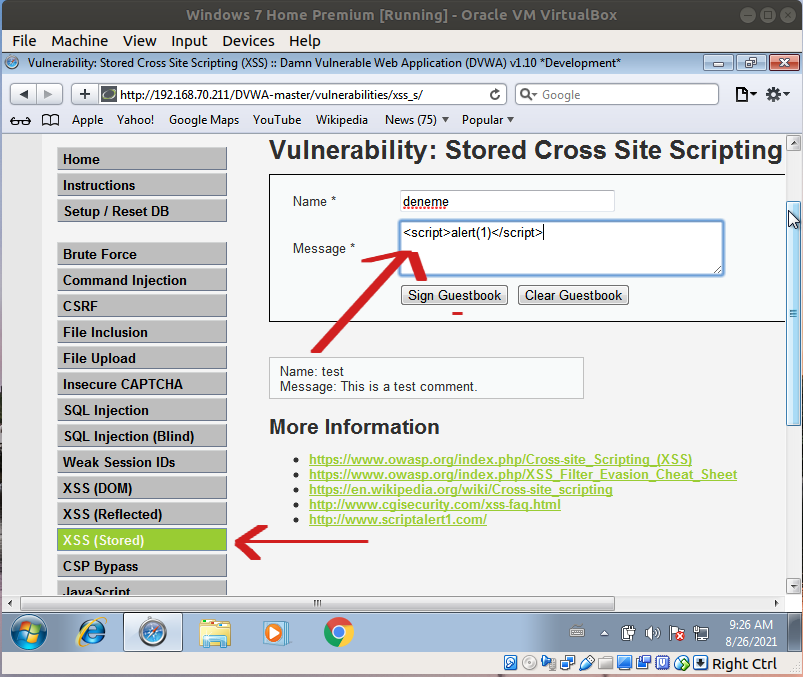Viewport: 803px width, 677px height.
Task: Open the VirtualBox File menu
Action: pyautogui.click(x=24, y=41)
